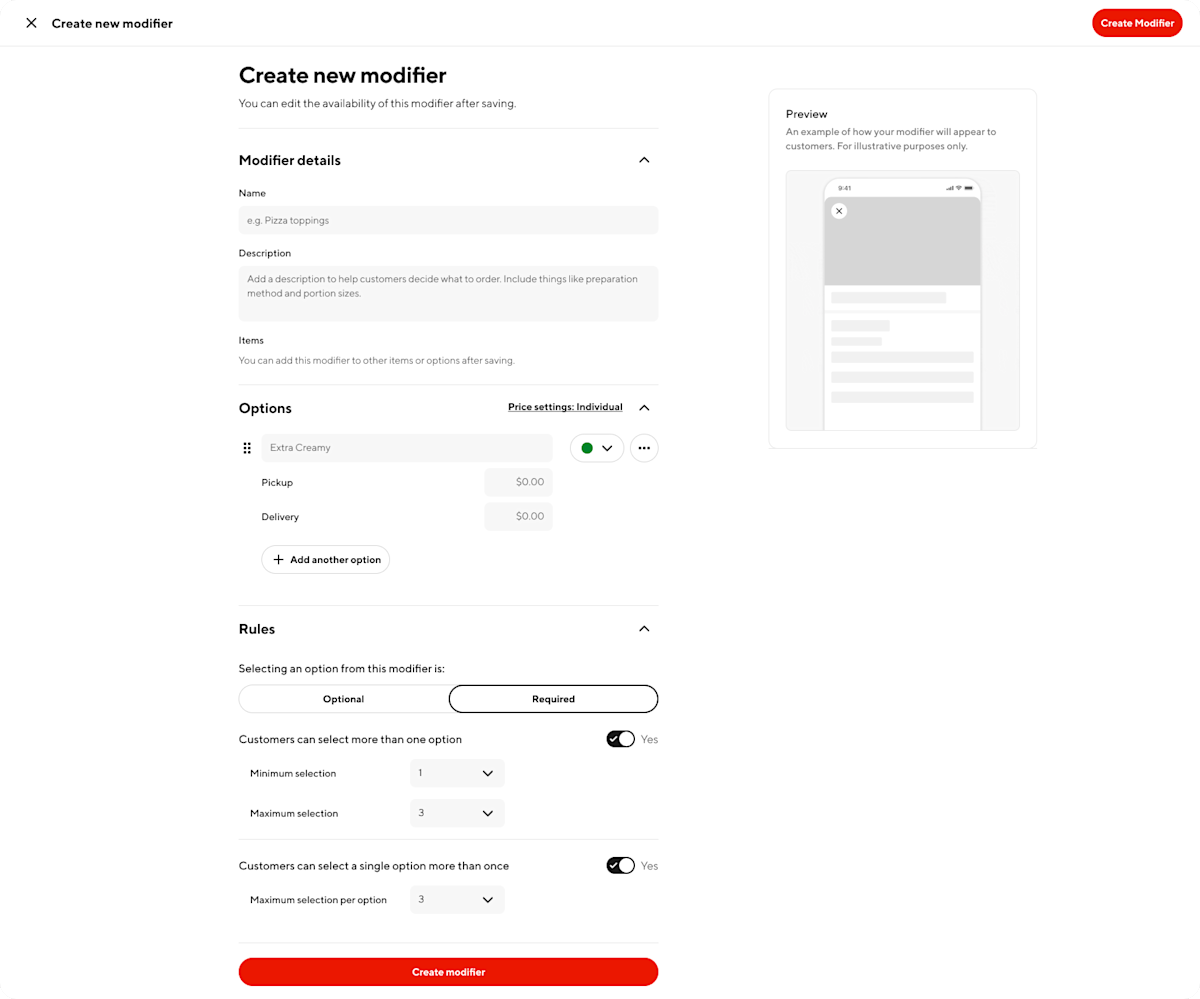This screenshot has height=999, width=1200.
Task: Click the Pickup price field
Action: (518, 482)
